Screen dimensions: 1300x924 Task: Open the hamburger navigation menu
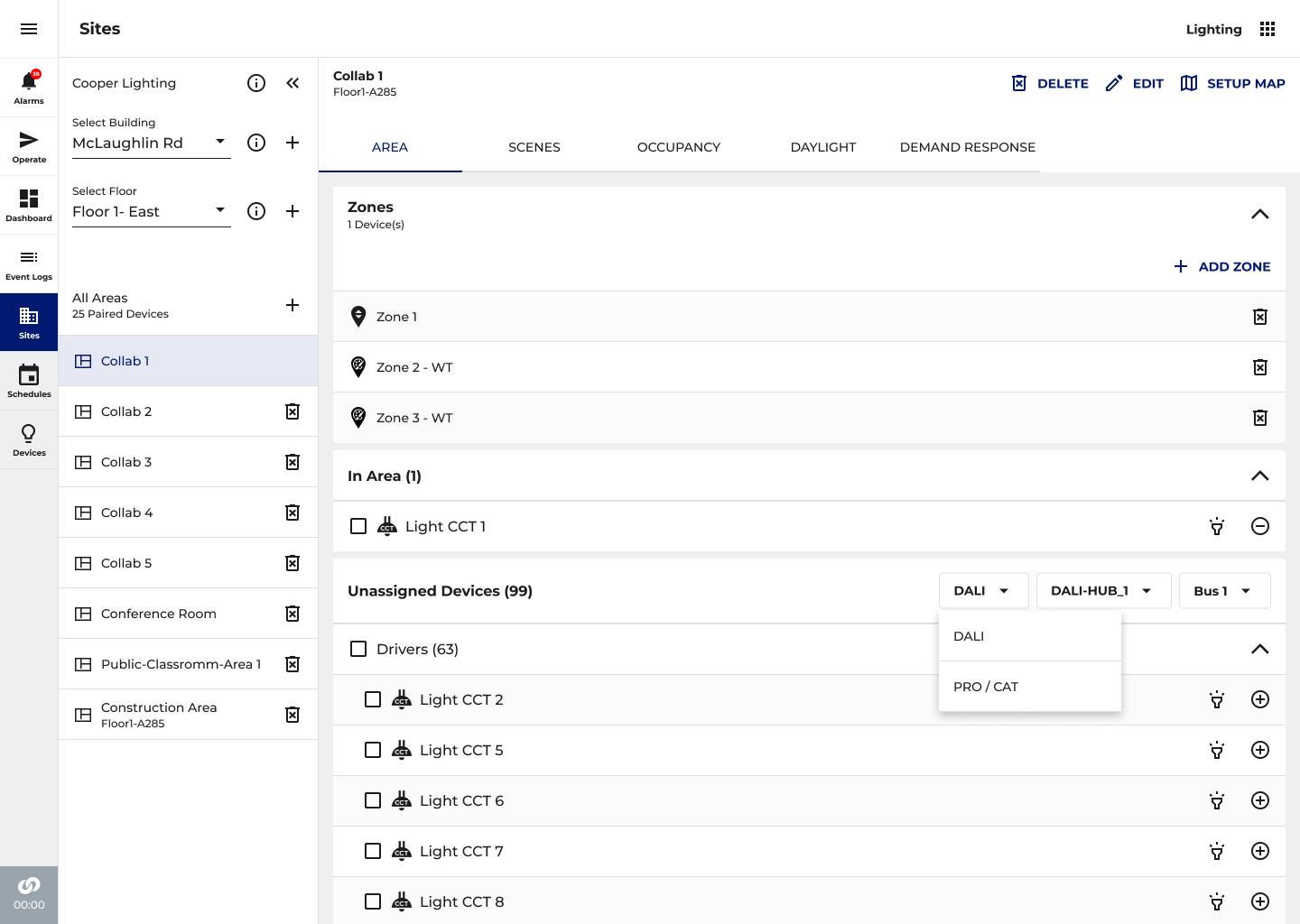pyautogui.click(x=29, y=29)
